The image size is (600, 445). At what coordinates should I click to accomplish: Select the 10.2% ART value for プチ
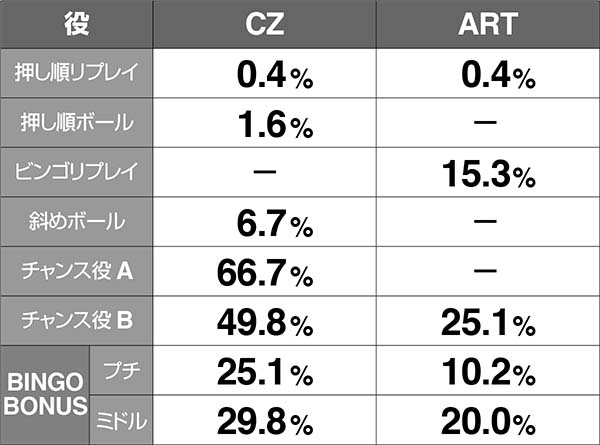(x=486, y=370)
